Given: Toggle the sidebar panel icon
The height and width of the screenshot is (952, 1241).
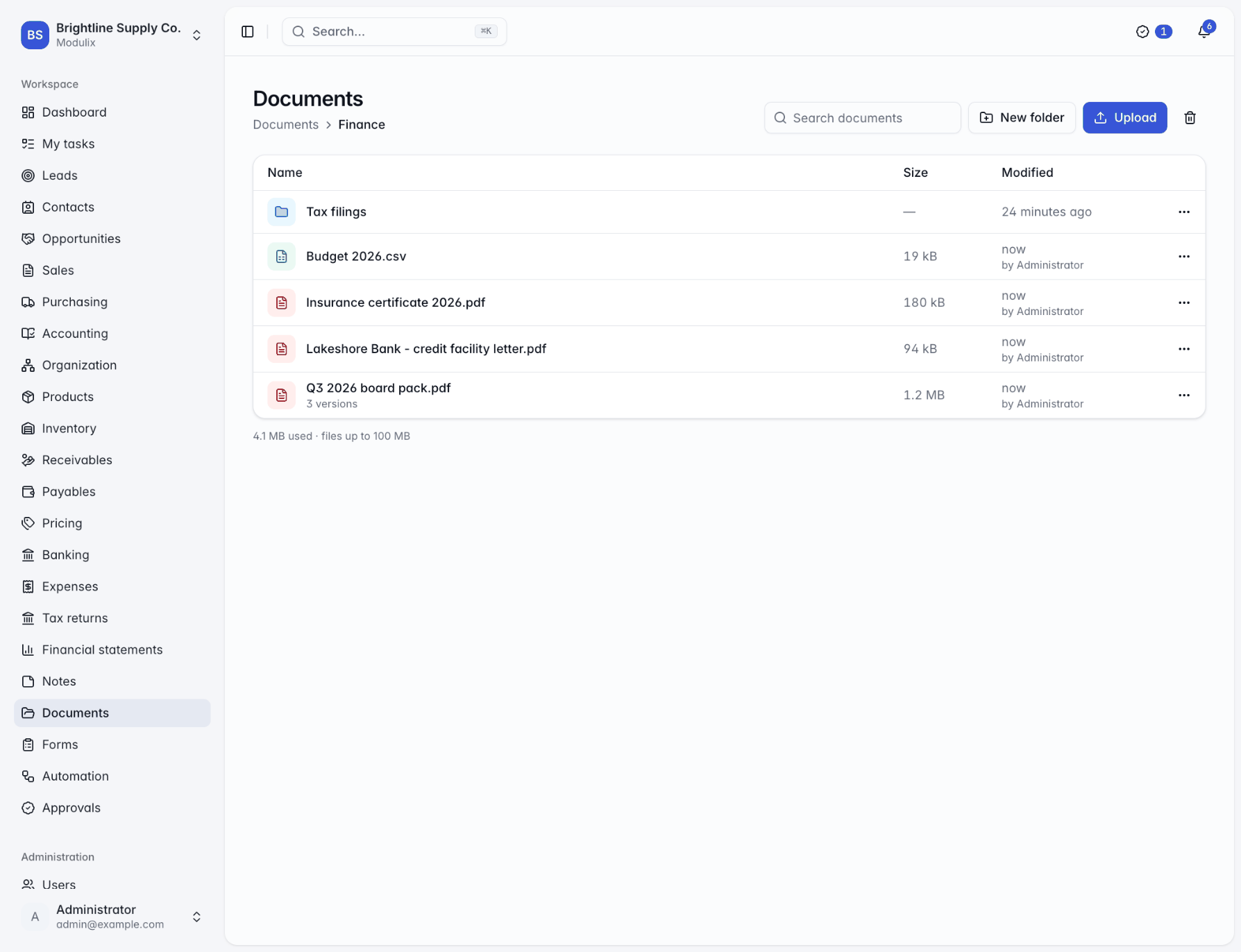Looking at the screenshot, I should (x=248, y=32).
